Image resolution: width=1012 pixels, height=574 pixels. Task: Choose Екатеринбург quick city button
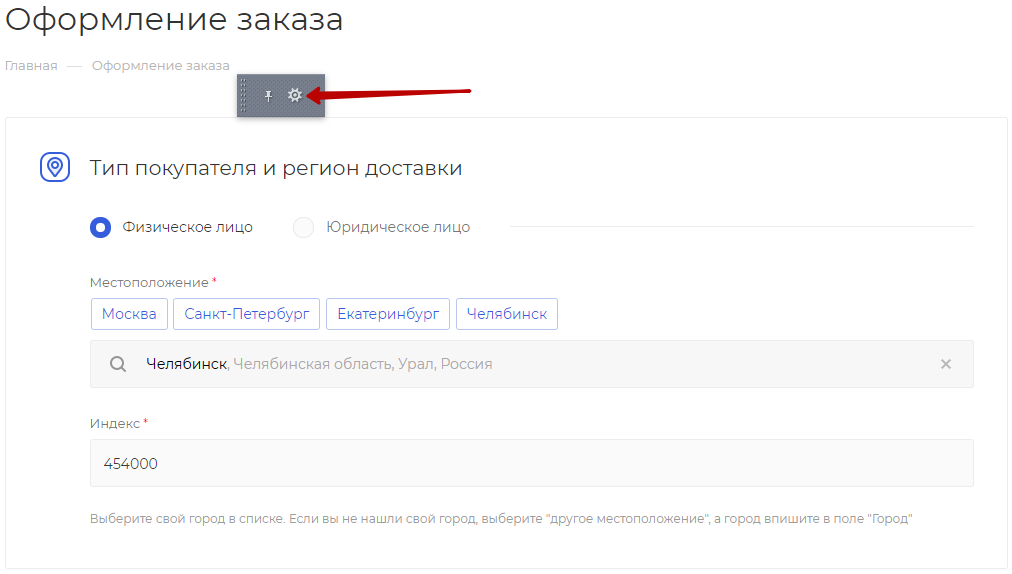click(x=388, y=314)
